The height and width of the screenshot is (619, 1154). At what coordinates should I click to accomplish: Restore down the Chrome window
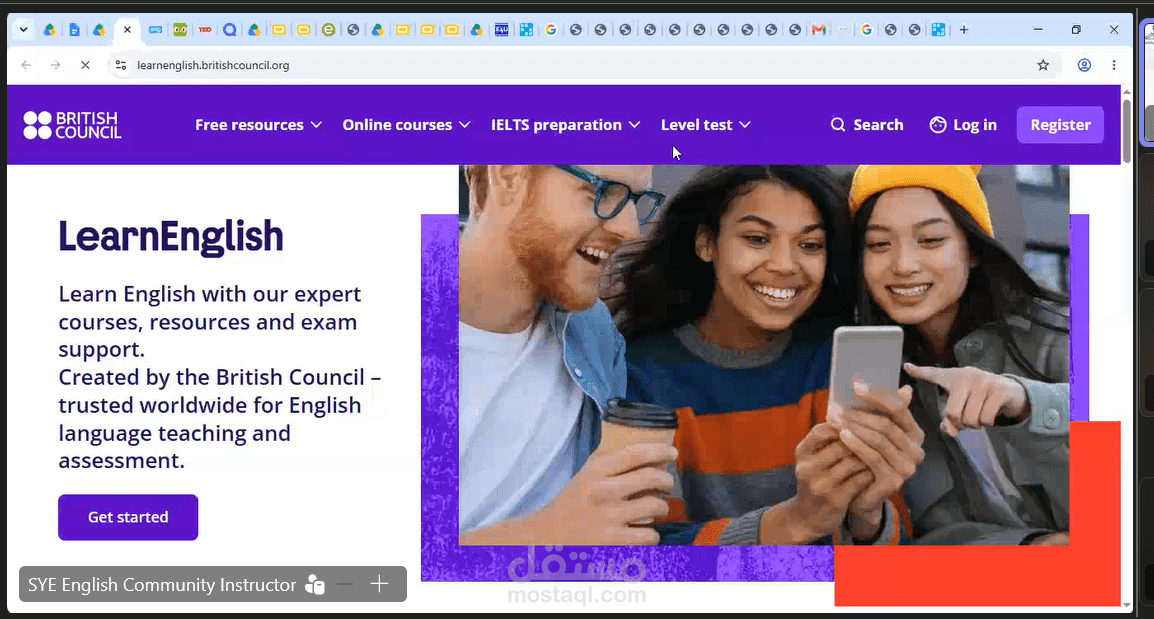pyautogui.click(x=1076, y=29)
